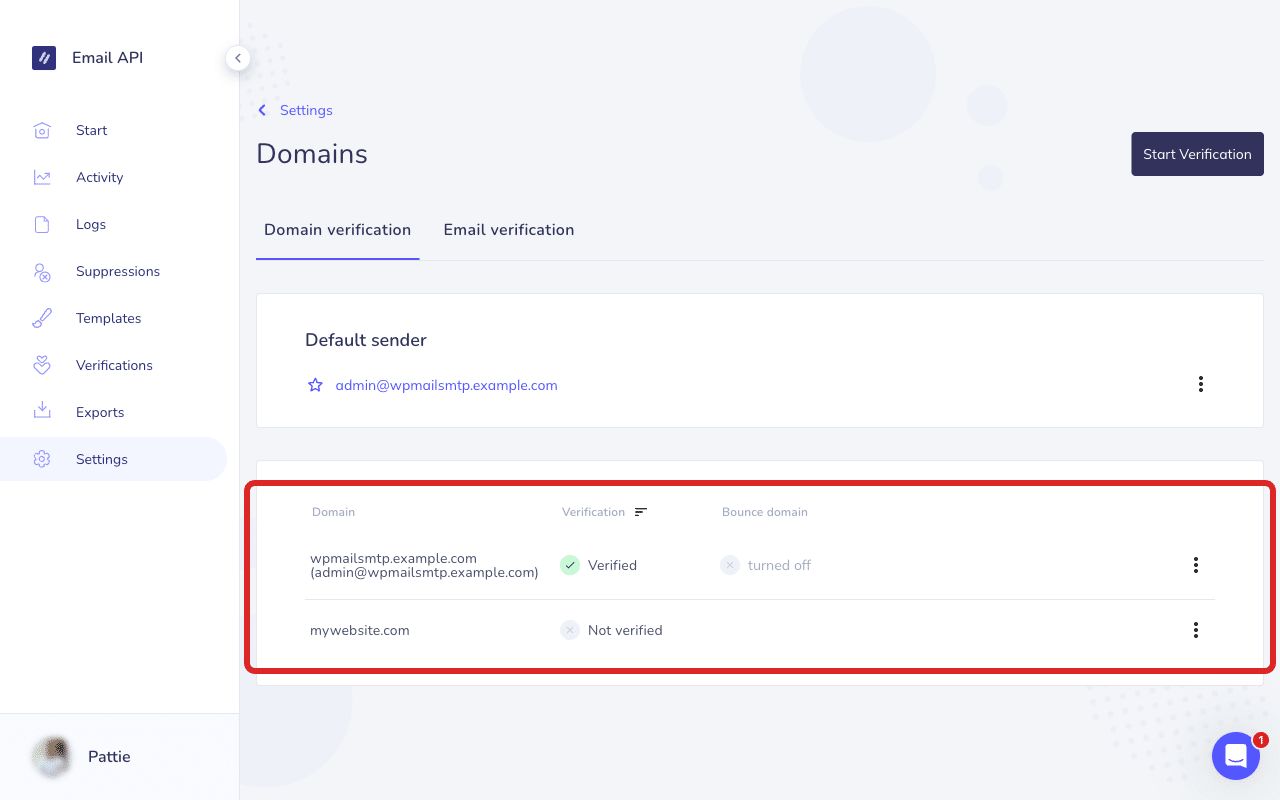Click Pattie's profile avatar
This screenshot has width=1280, height=800.
[51, 757]
